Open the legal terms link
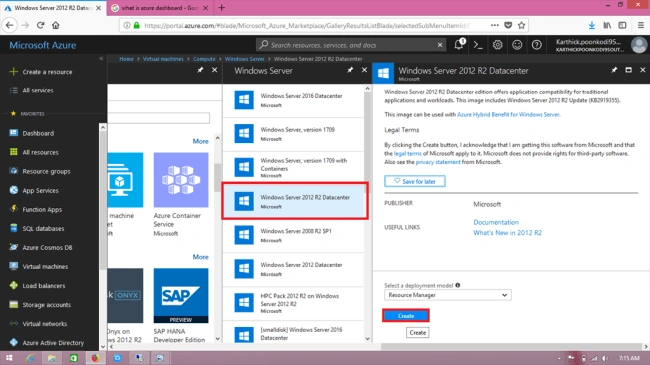This screenshot has height=365, width=650. point(407,153)
